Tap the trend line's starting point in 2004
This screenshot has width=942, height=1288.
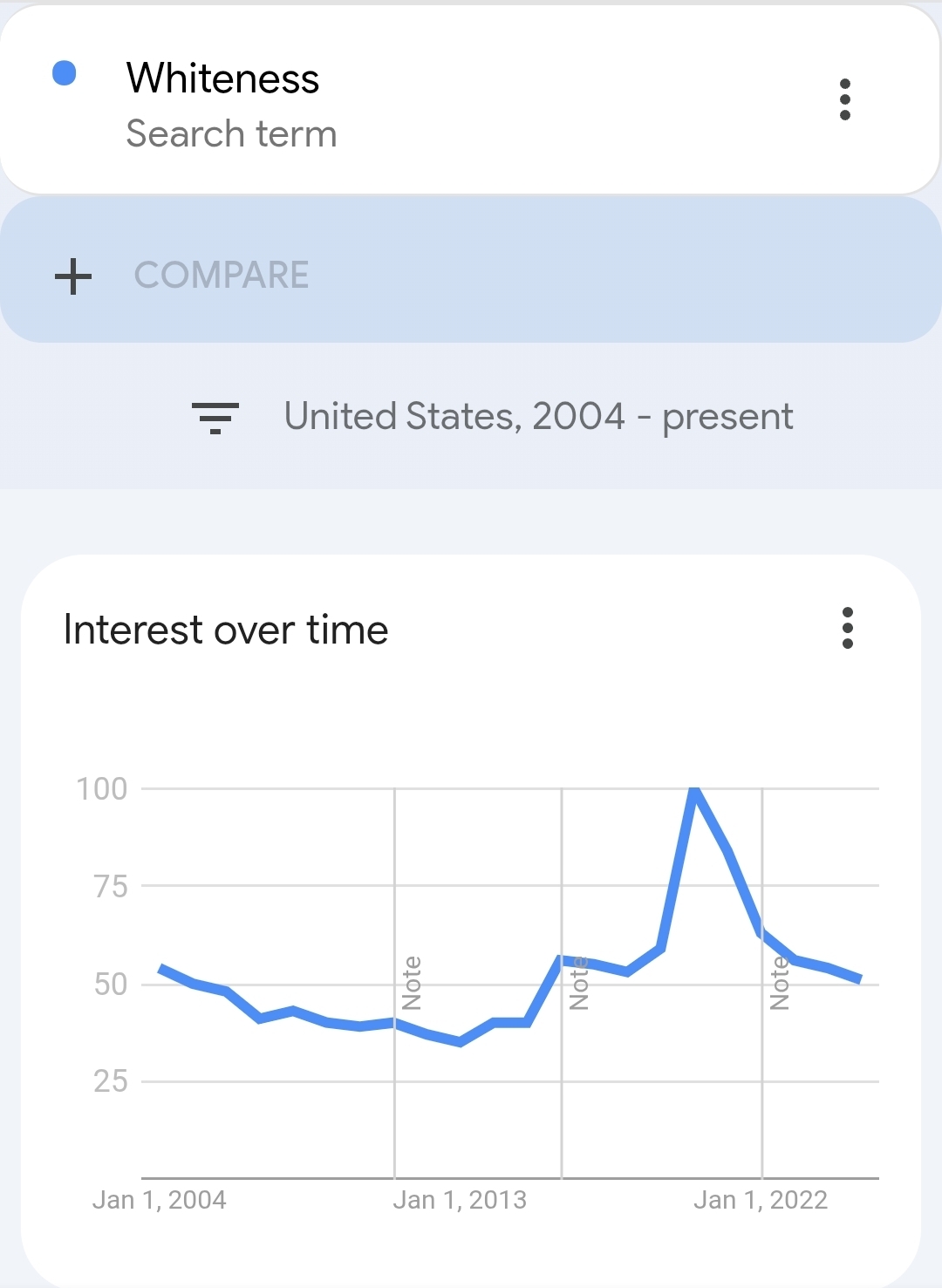(160, 968)
